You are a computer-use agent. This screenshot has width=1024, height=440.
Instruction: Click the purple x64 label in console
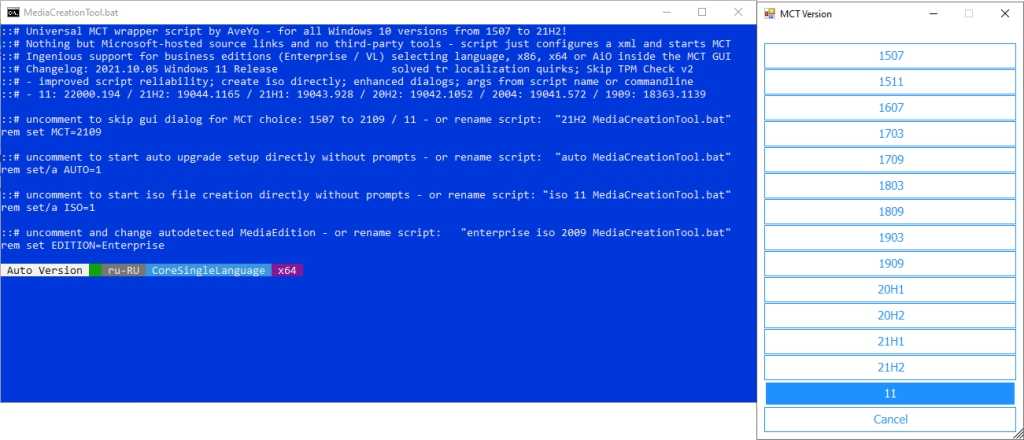click(x=287, y=270)
